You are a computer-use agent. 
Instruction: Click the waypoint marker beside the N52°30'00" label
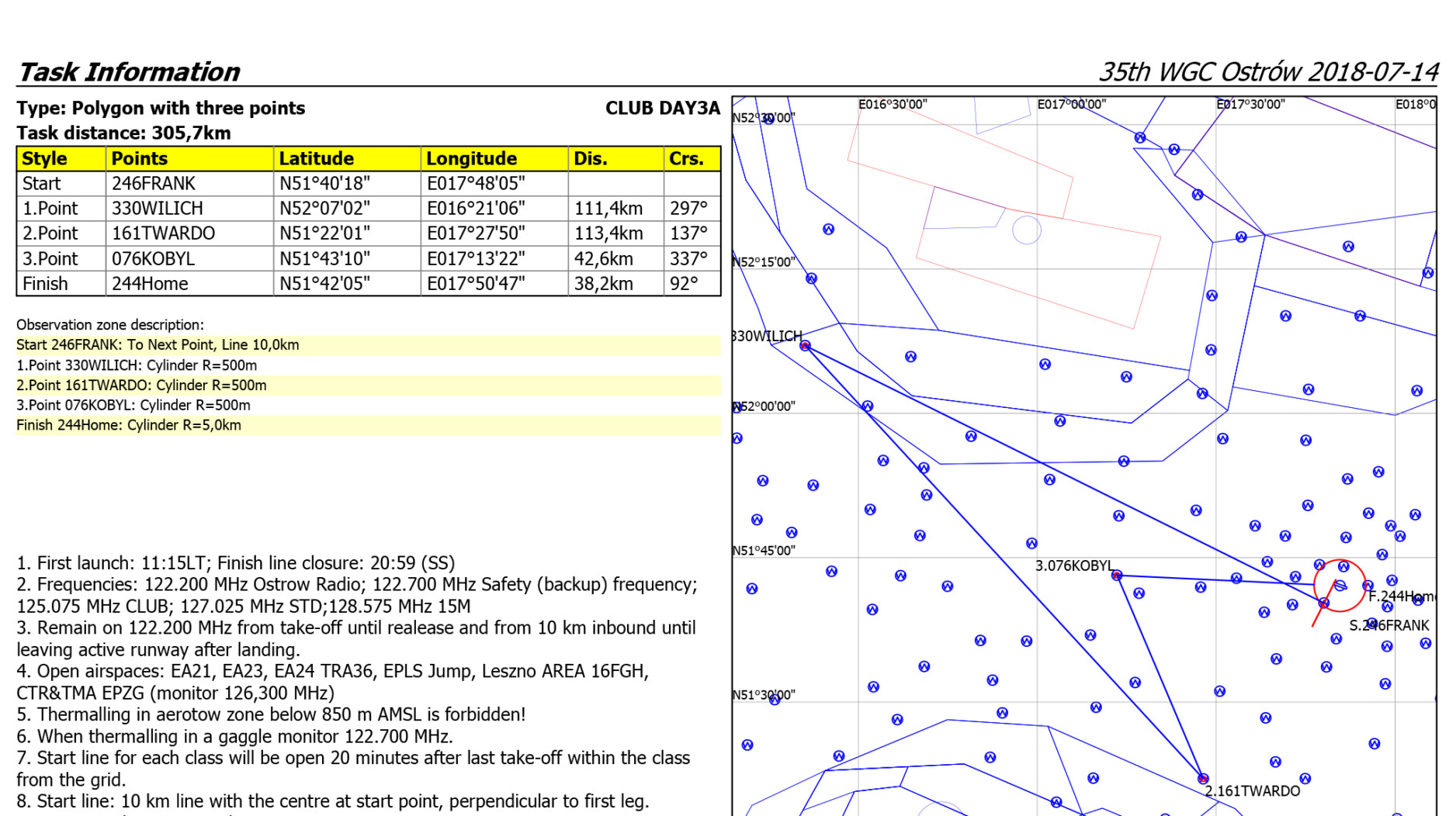point(768,119)
